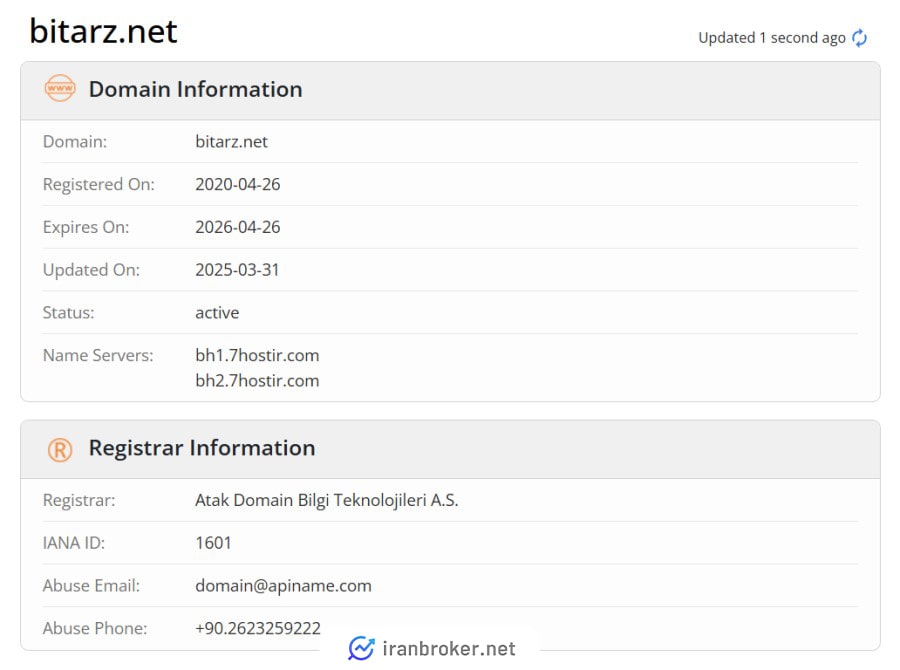Click the Domain Information heading
The width and height of the screenshot is (900, 670).
(195, 90)
